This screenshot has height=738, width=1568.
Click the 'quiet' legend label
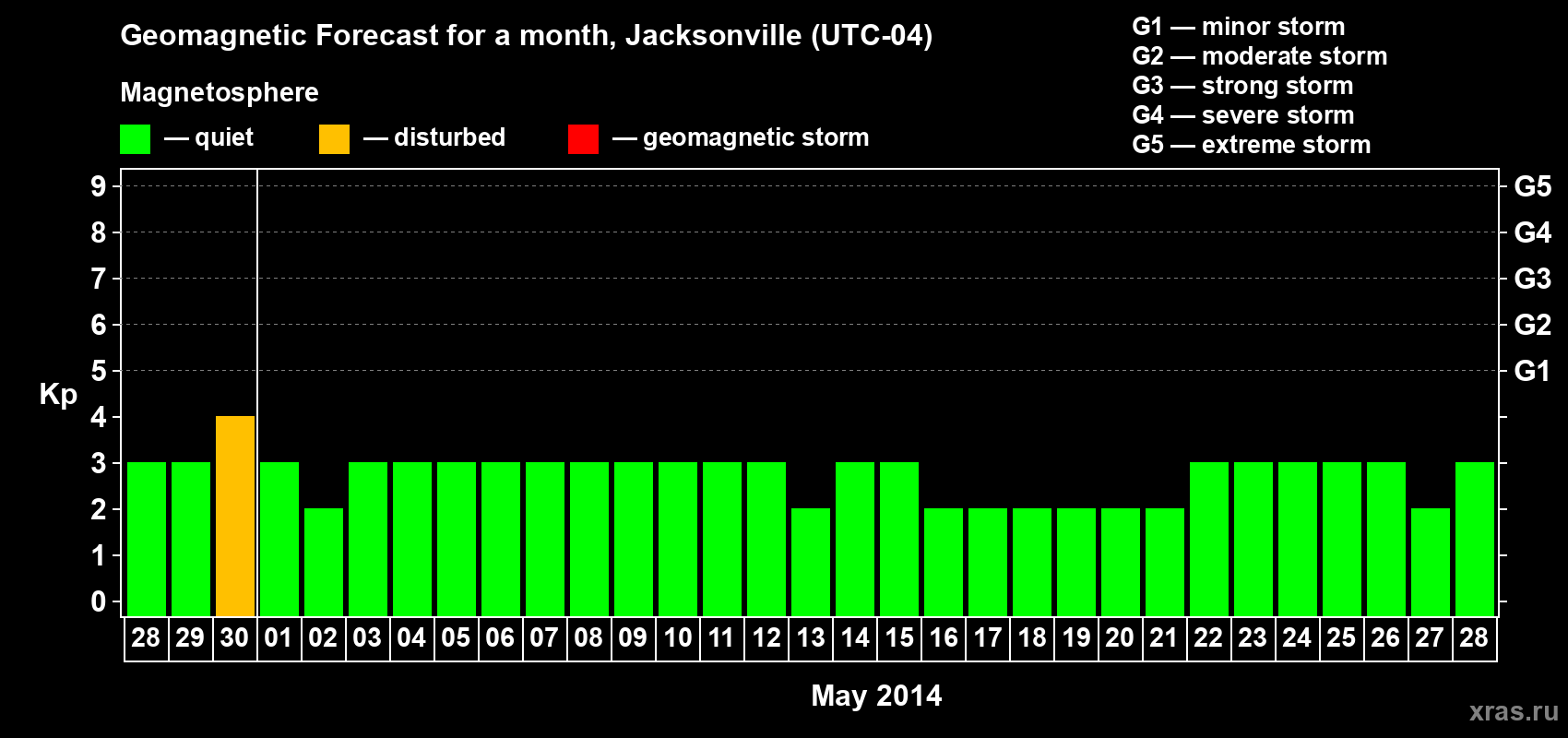pos(224,137)
